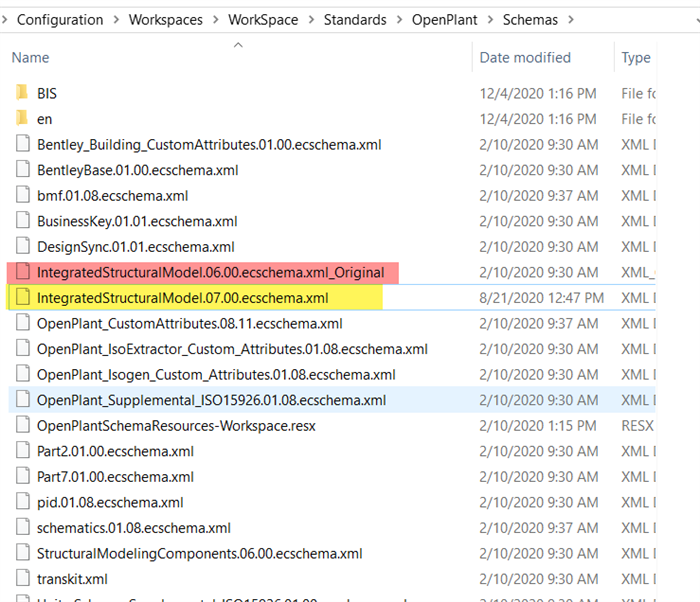Select Bentley_Building_CustomAttributes.01.00.ecschema.xml file name

tap(209, 145)
